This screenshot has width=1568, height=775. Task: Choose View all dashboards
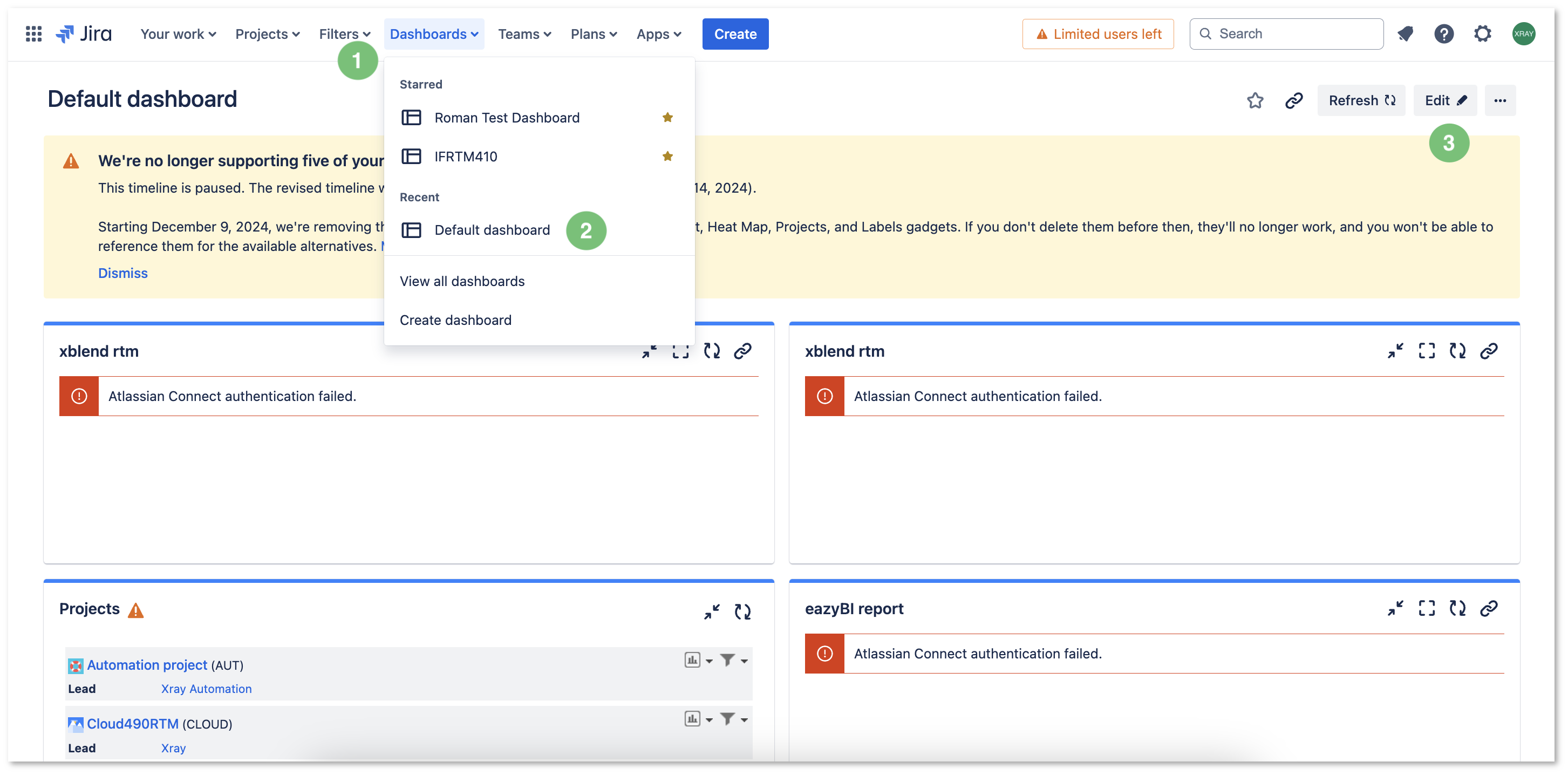pyautogui.click(x=538, y=281)
